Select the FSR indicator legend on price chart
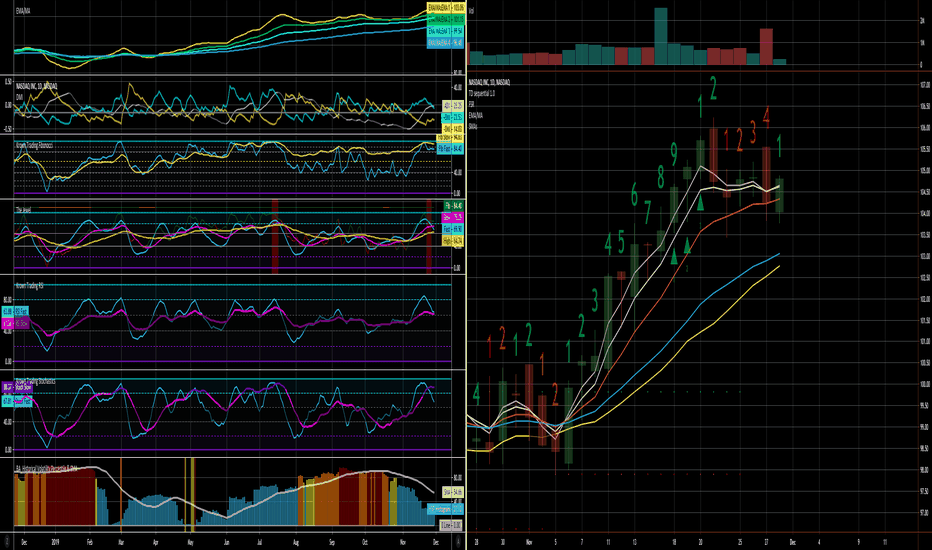932x550 pixels. pos(471,104)
